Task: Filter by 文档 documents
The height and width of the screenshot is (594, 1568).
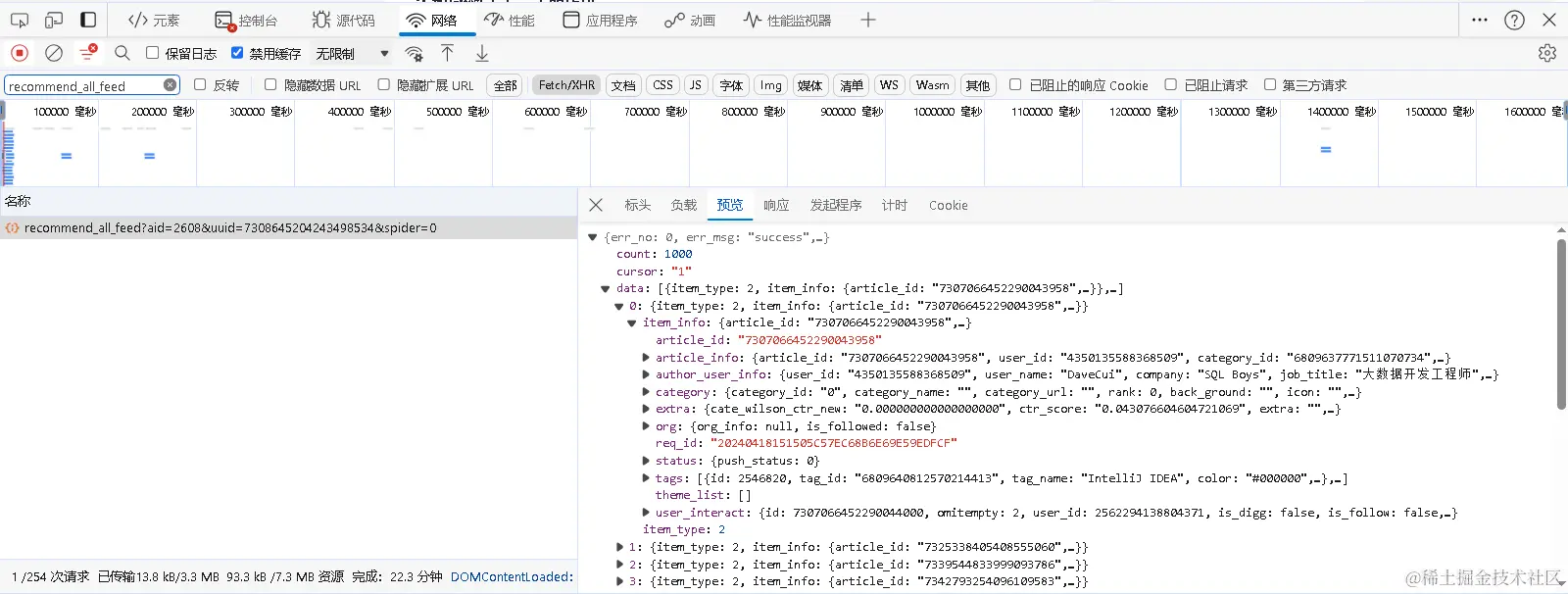Action: point(623,85)
